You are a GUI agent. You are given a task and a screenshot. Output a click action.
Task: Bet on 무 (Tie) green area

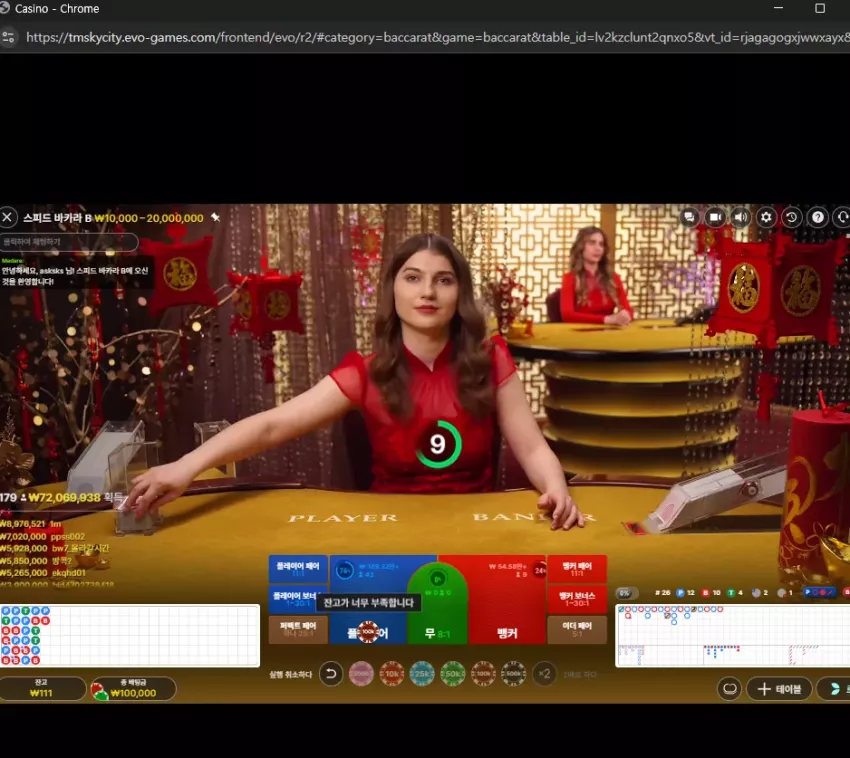[437, 605]
